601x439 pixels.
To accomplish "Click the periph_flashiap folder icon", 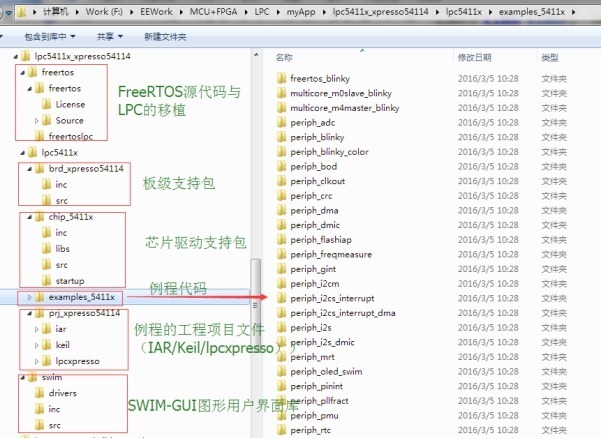I will pos(281,240).
